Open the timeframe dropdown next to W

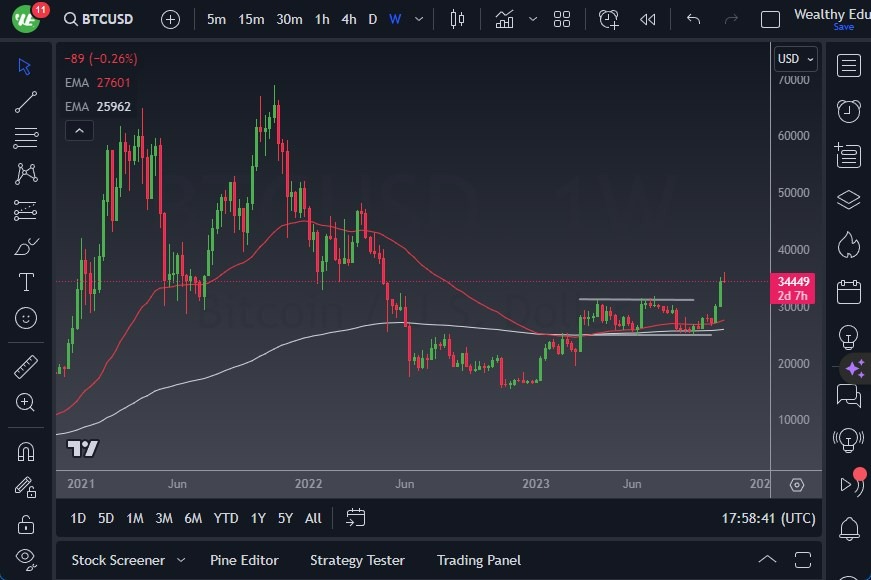[419, 19]
